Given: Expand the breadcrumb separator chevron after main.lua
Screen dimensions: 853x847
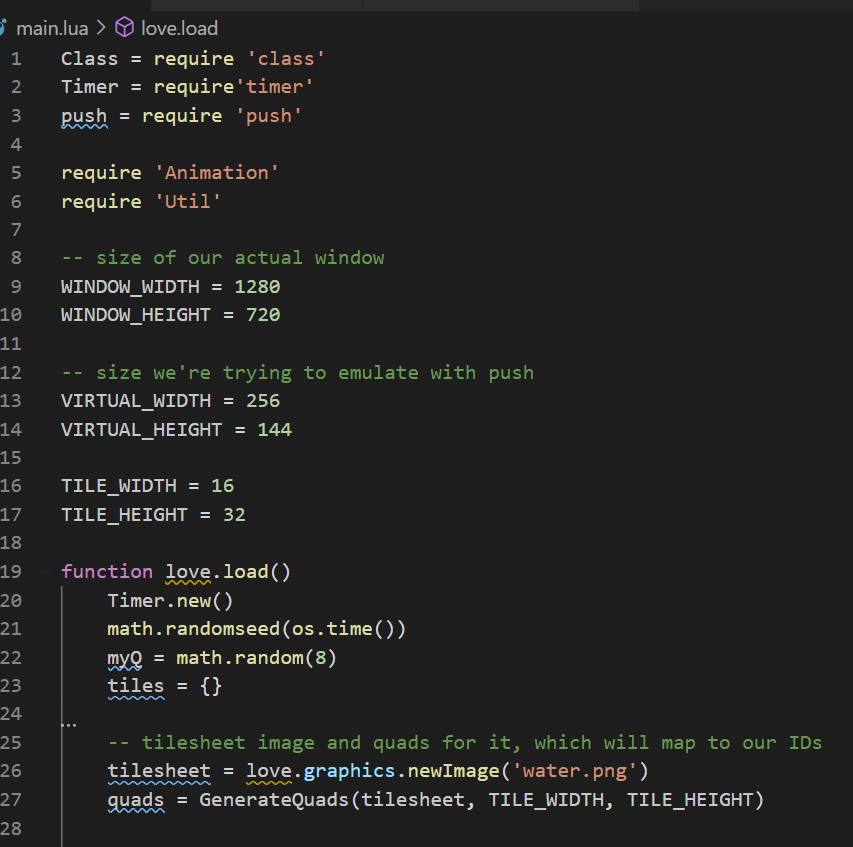Looking at the screenshot, I should (101, 28).
